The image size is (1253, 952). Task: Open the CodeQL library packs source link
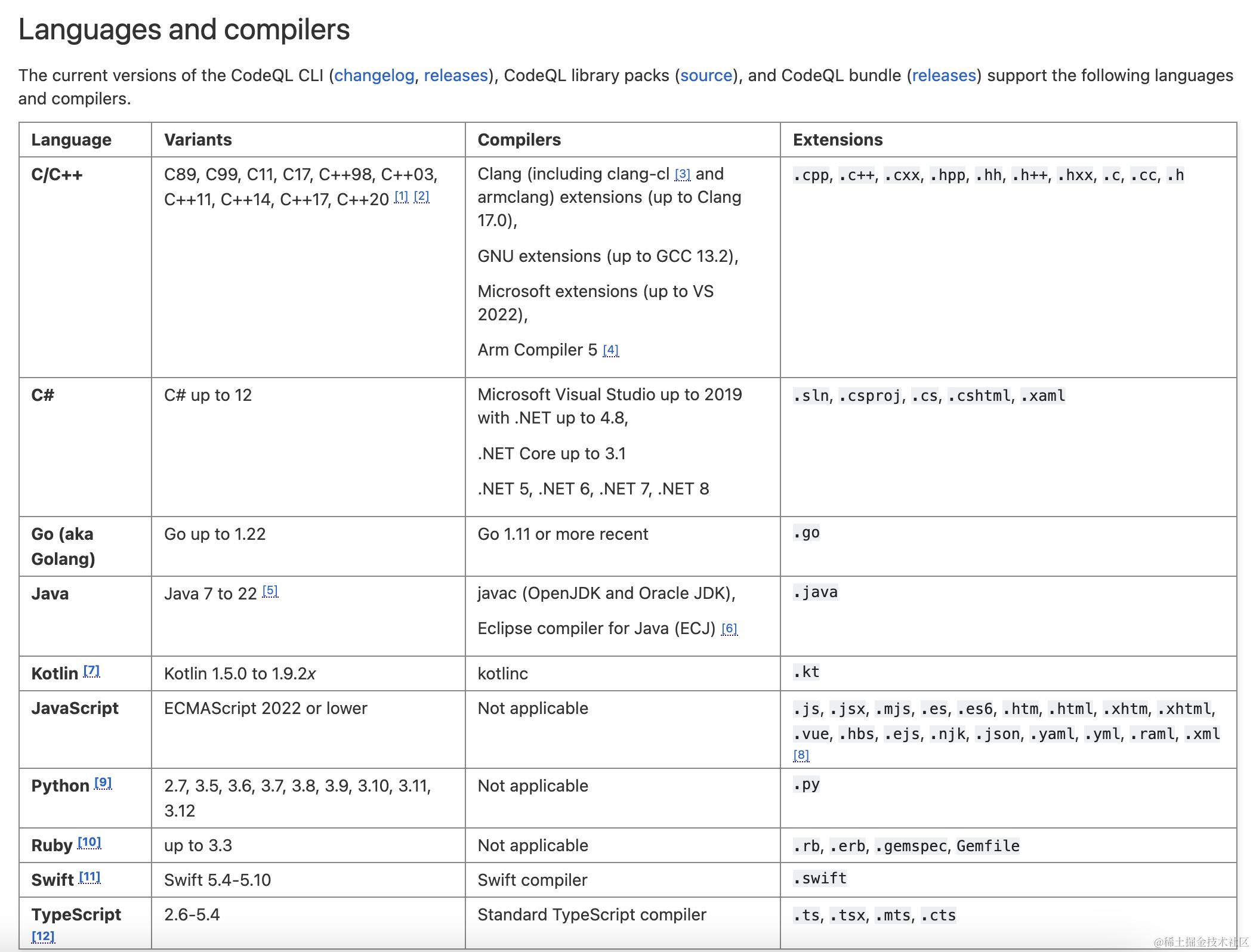click(707, 75)
